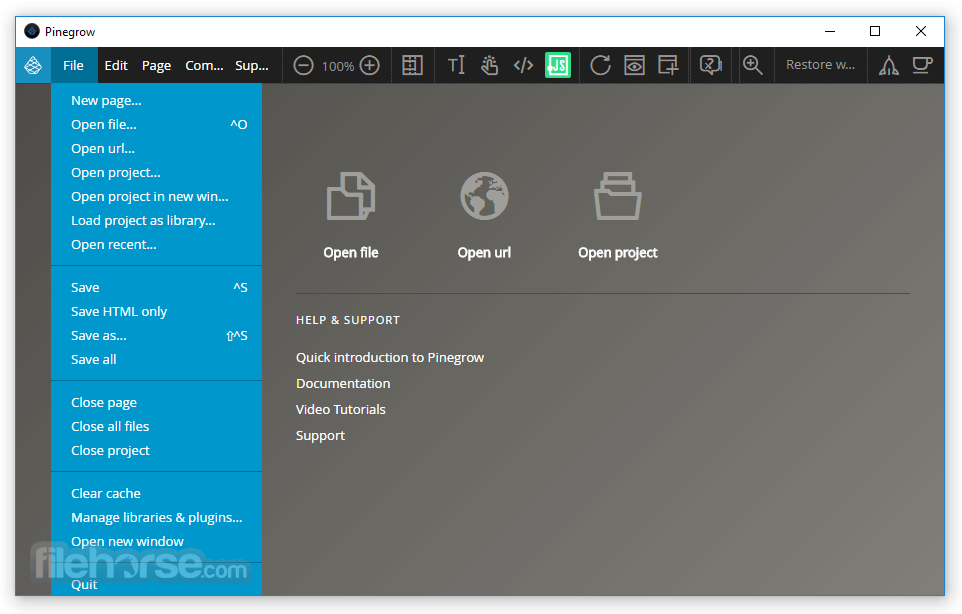Open the Sup... menu
Screen dimensions: 962x614
click(252, 65)
